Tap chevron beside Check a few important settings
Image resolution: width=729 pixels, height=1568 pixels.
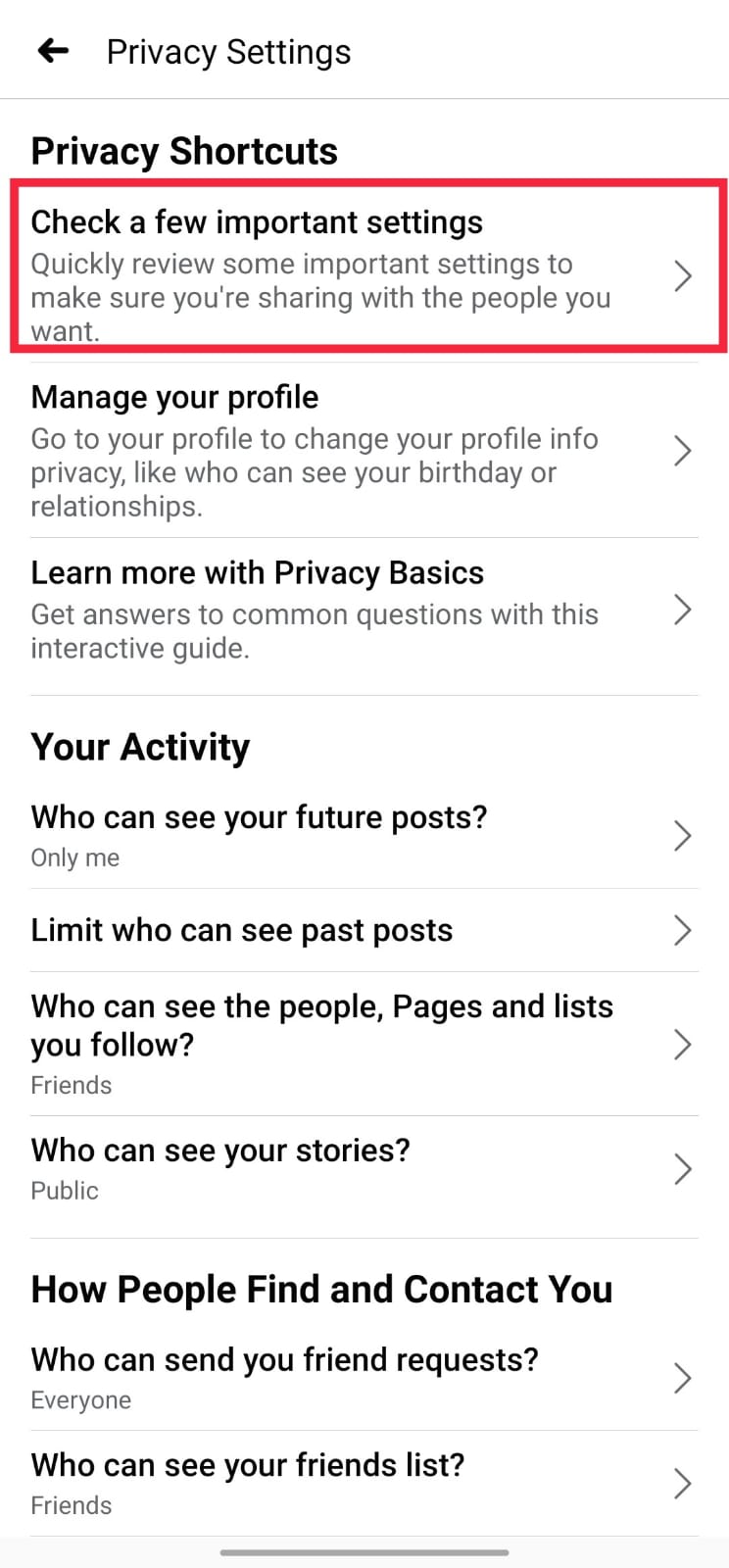[x=683, y=276]
